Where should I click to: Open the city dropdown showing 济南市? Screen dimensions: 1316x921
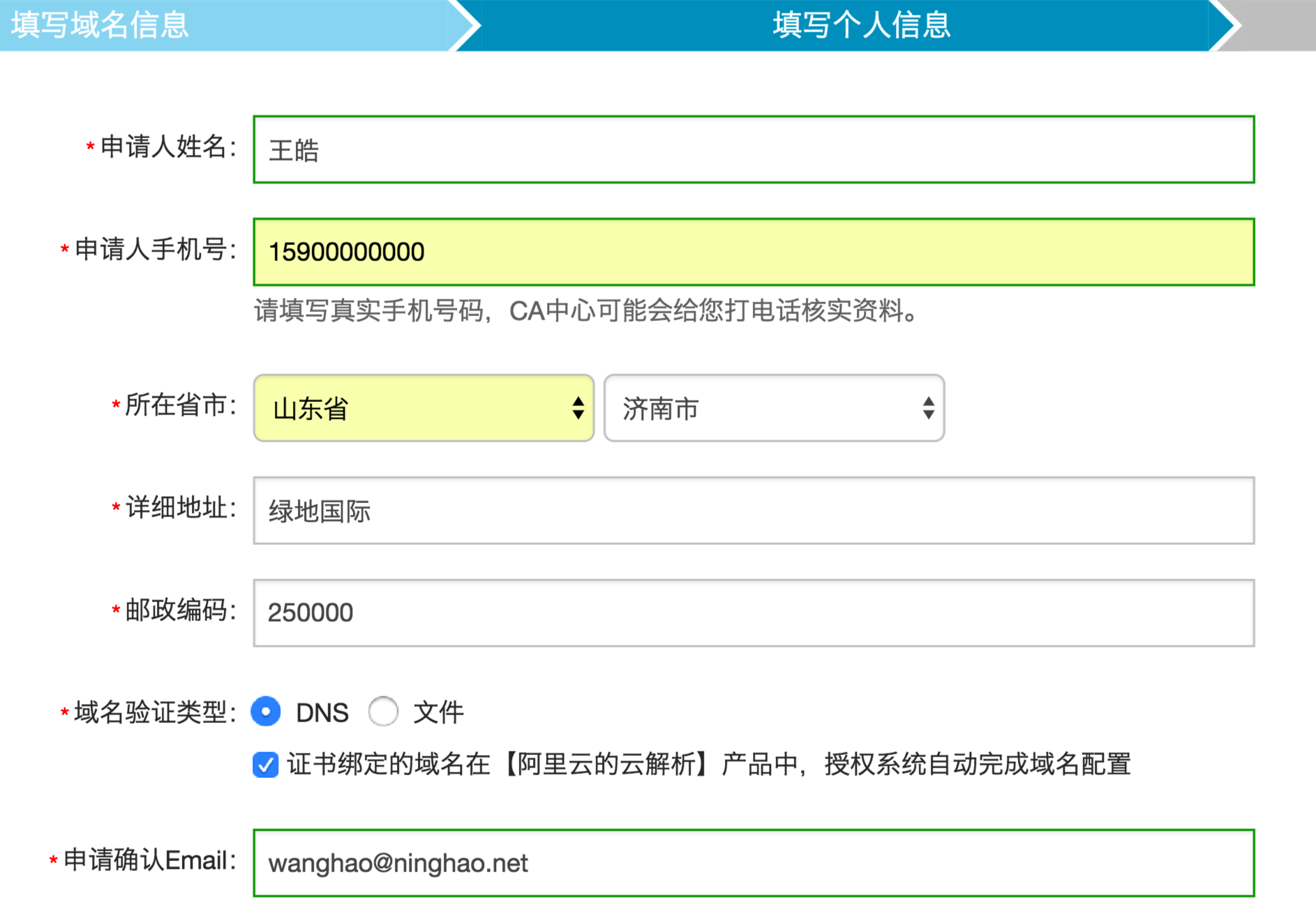tap(773, 408)
